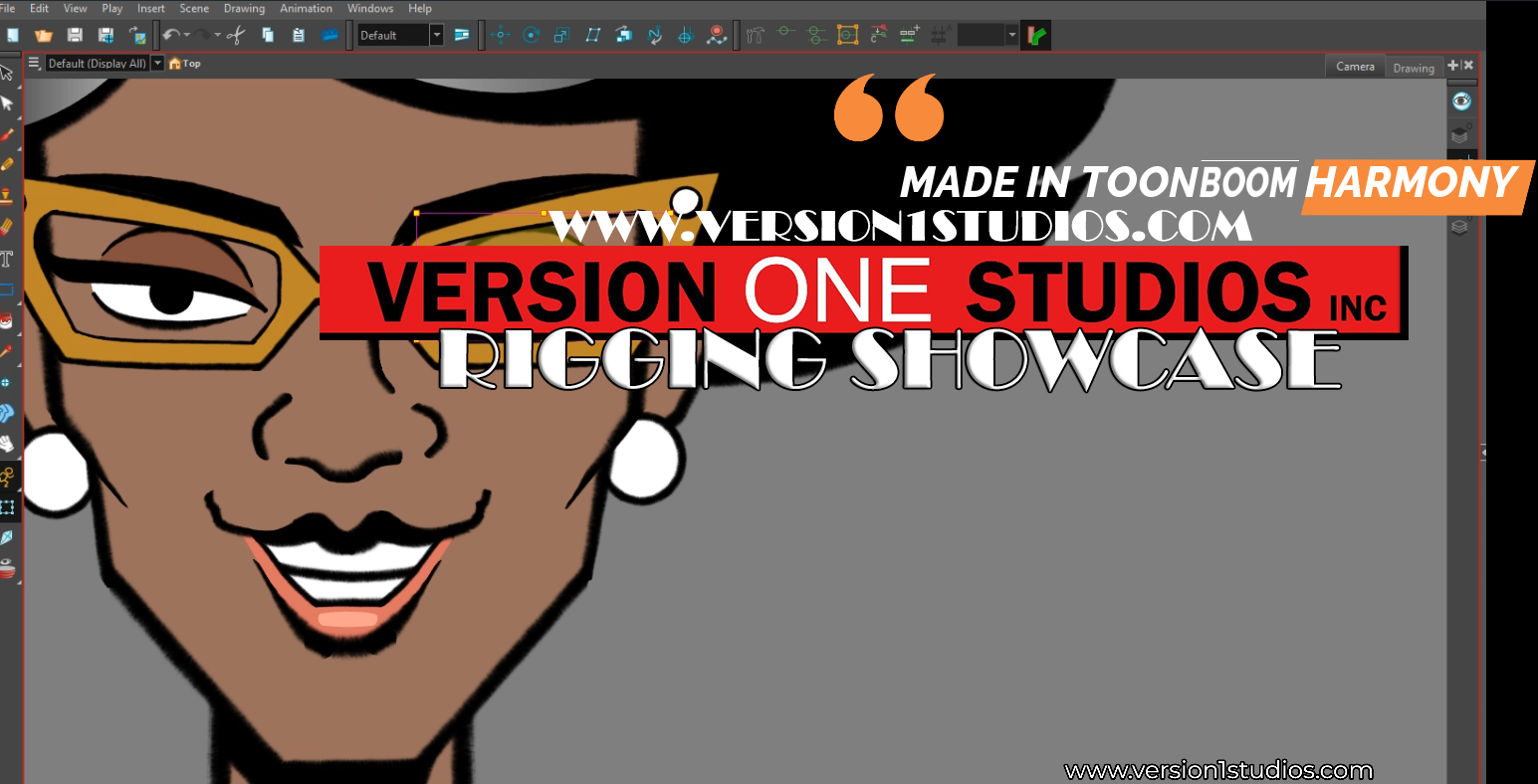Open the Play menu
The width and height of the screenshot is (1538, 784).
pyautogui.click(x=112, y=8)
